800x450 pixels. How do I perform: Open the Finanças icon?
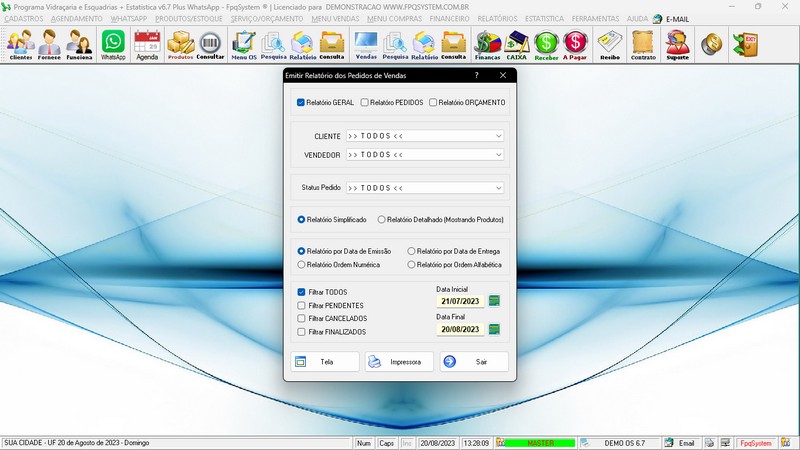point(487,45)
